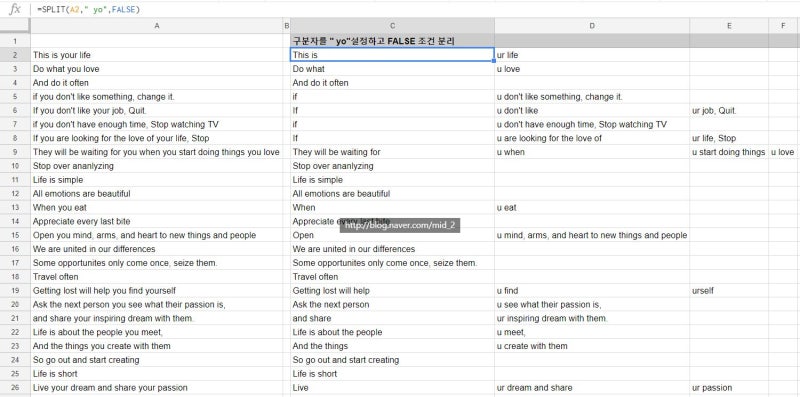Select row 14 header
Screen dimensions: 800x397
[15, 221]
